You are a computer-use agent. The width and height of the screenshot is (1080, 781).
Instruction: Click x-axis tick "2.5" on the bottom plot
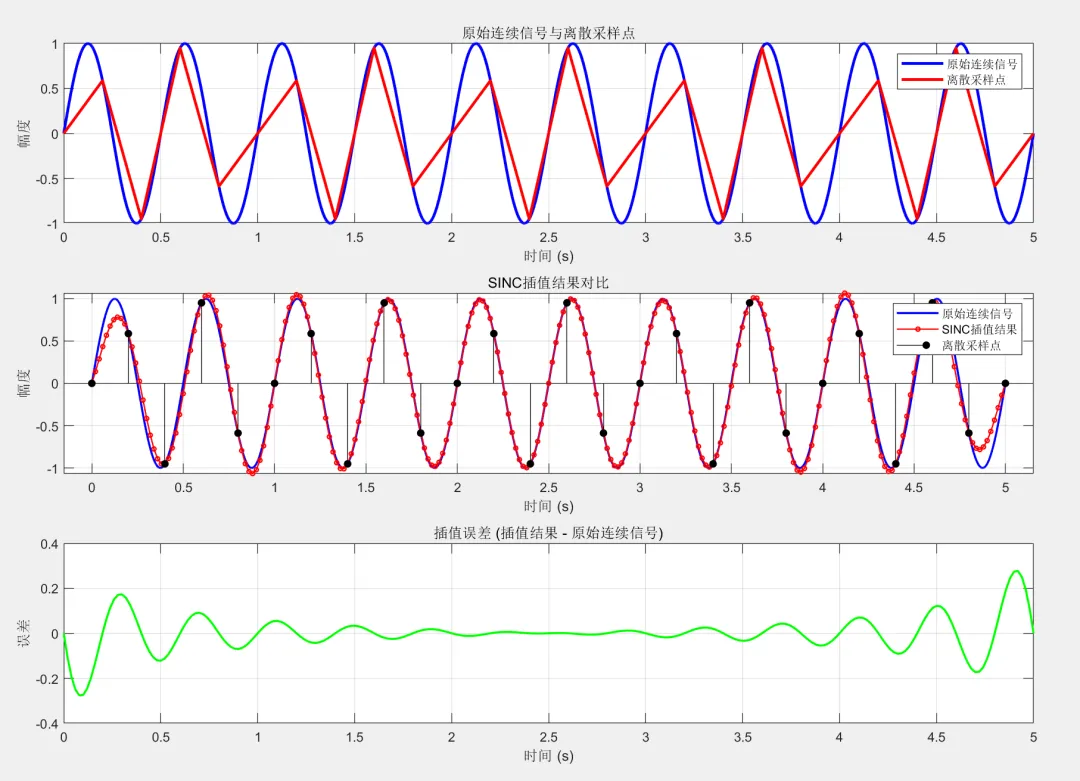pyautogui.click(x=548, y=736)
